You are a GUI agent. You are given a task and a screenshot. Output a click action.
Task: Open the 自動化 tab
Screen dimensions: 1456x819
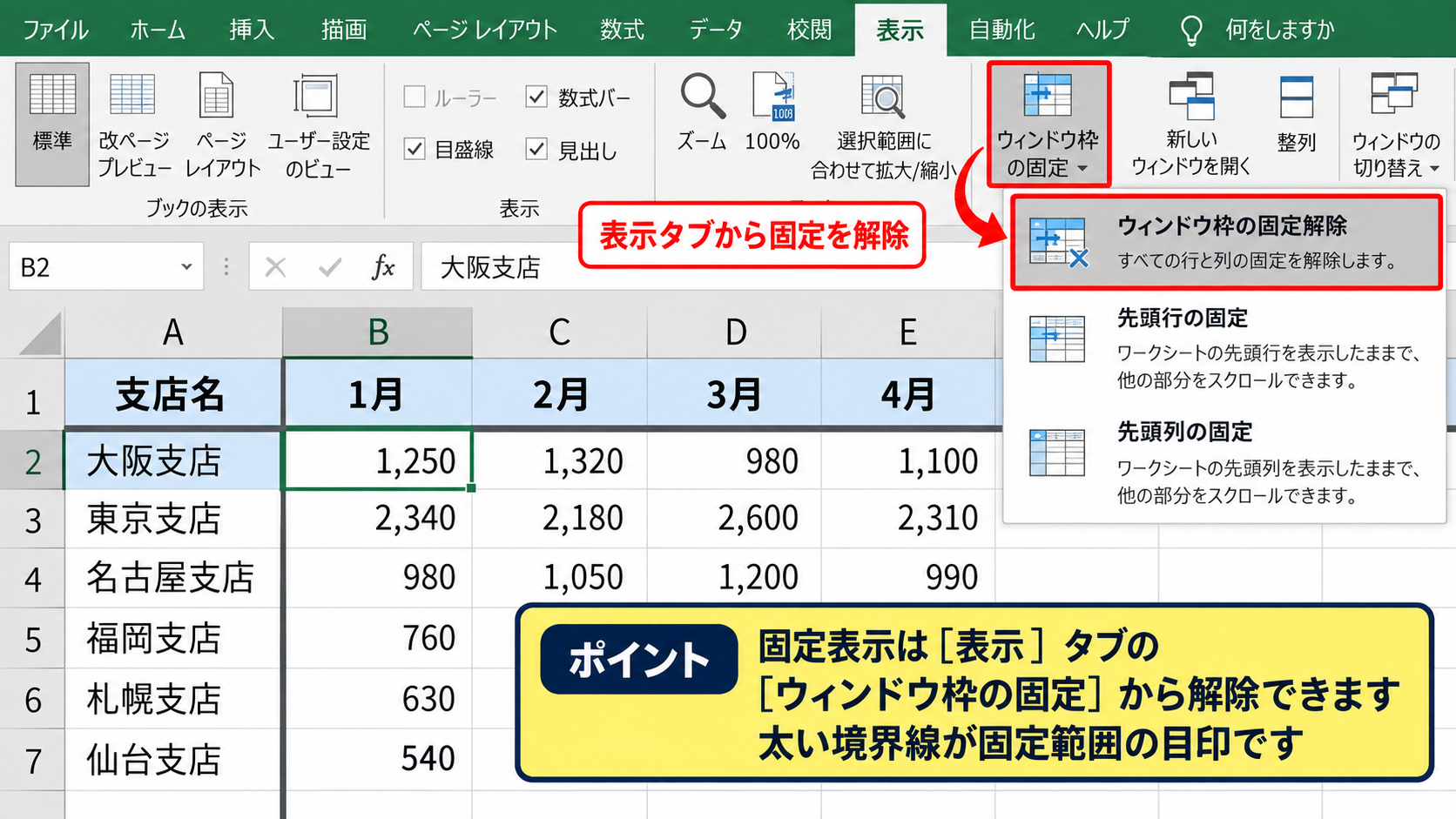click(1002, 30)
